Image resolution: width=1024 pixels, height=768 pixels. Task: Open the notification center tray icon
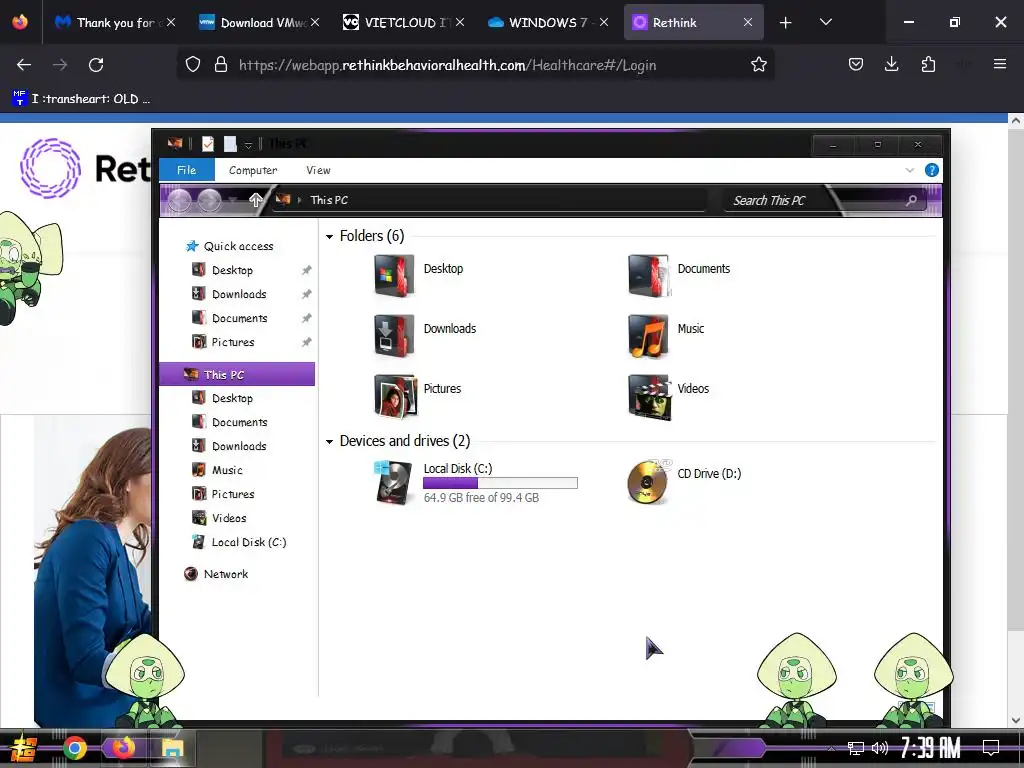(x=991, y=748)
